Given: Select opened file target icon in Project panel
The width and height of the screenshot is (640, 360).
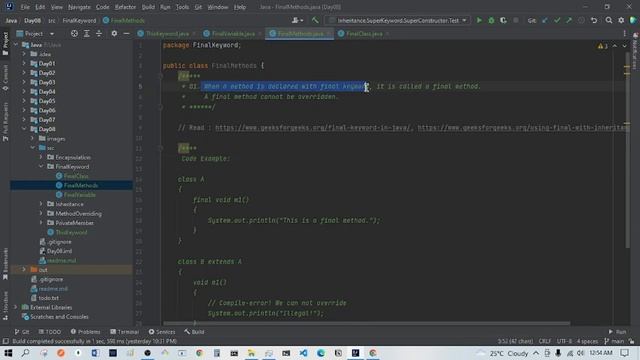Looking at the screenshot, I should click(74, 33).
